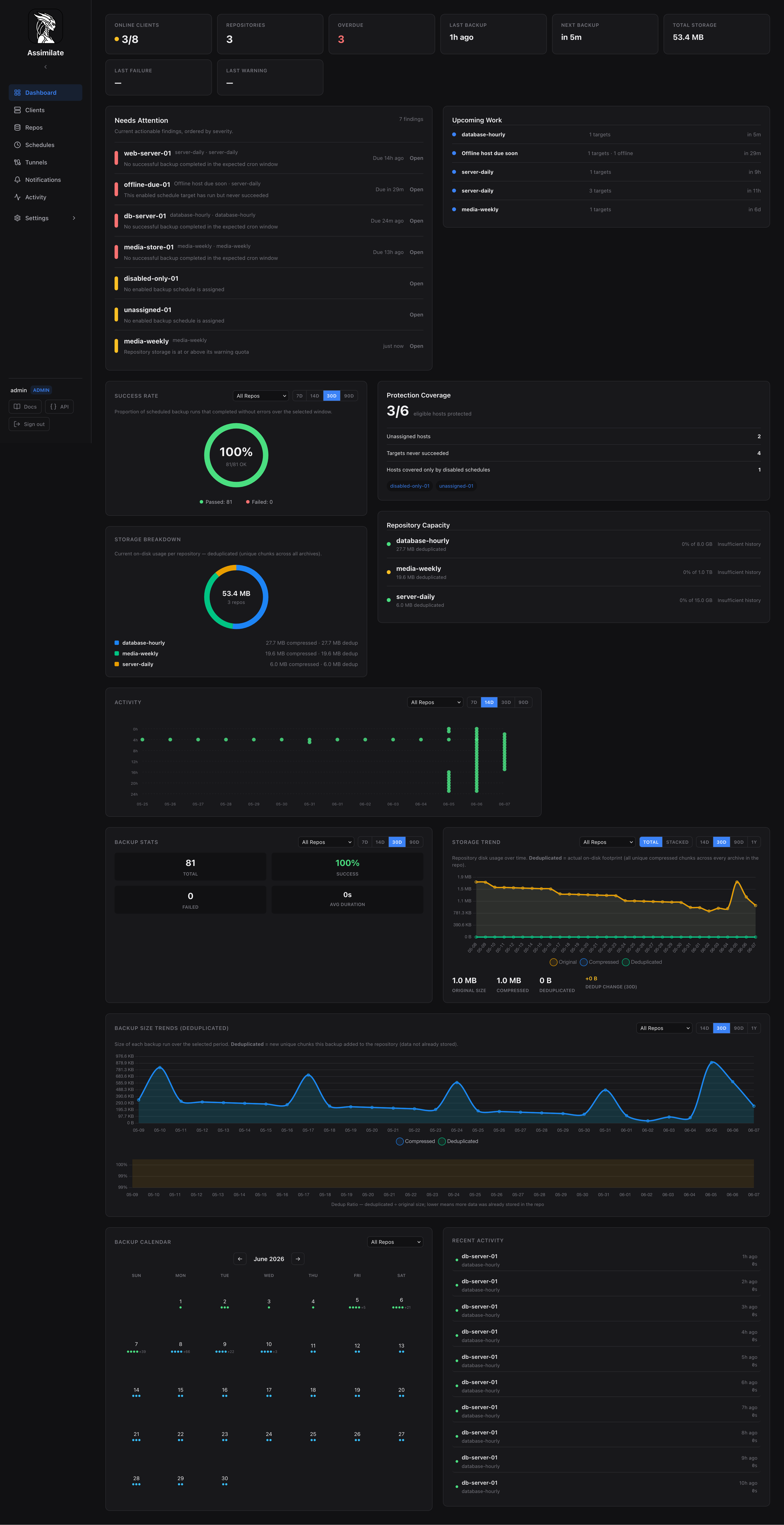The width and height of the screenshot is (784, 1525).
Task: Open the Notifications menu item
Action: tap(46, 180)
